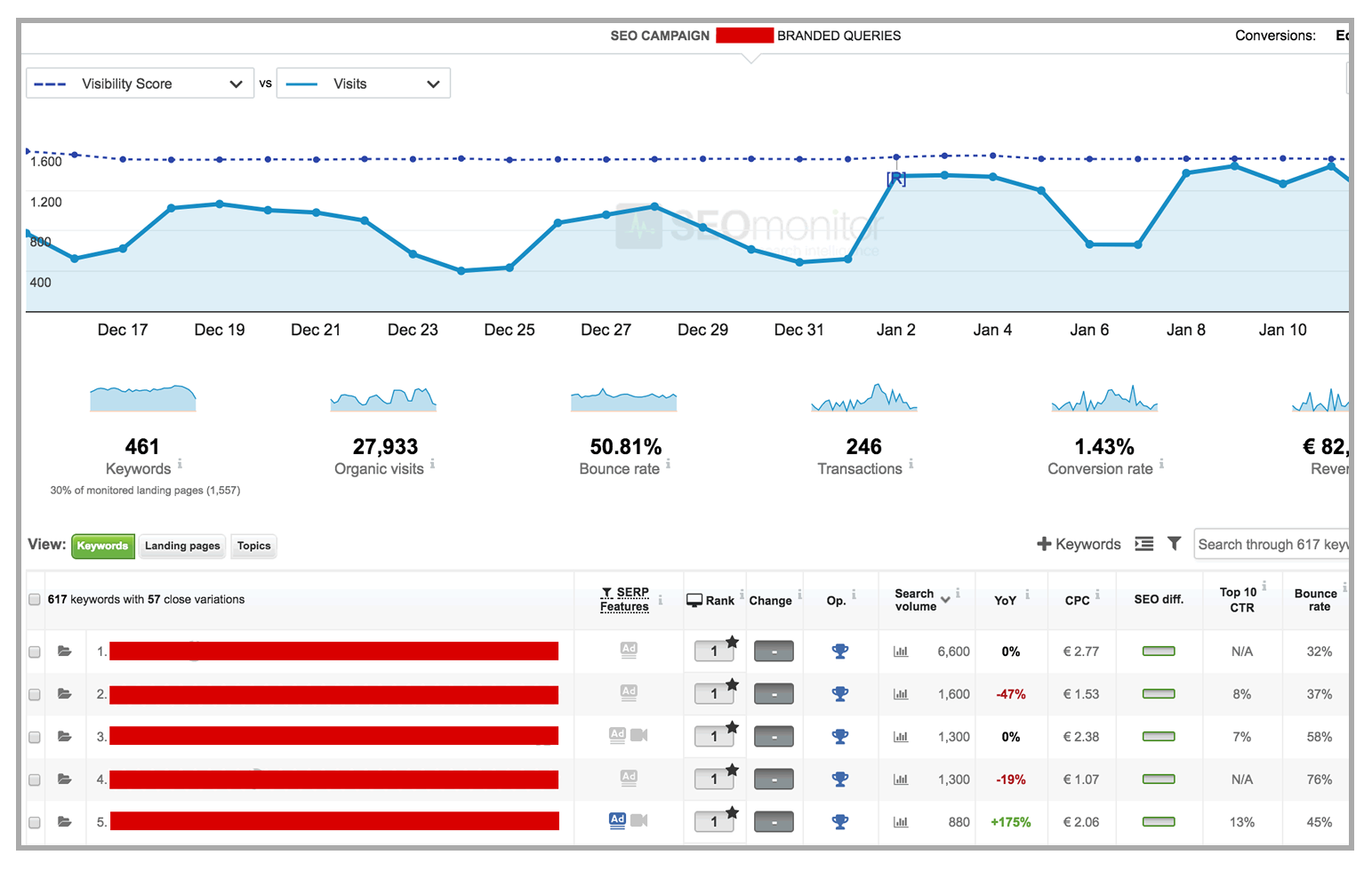
Task: Open the folder icon next to keyword 1
Action: tap(64, 651)
